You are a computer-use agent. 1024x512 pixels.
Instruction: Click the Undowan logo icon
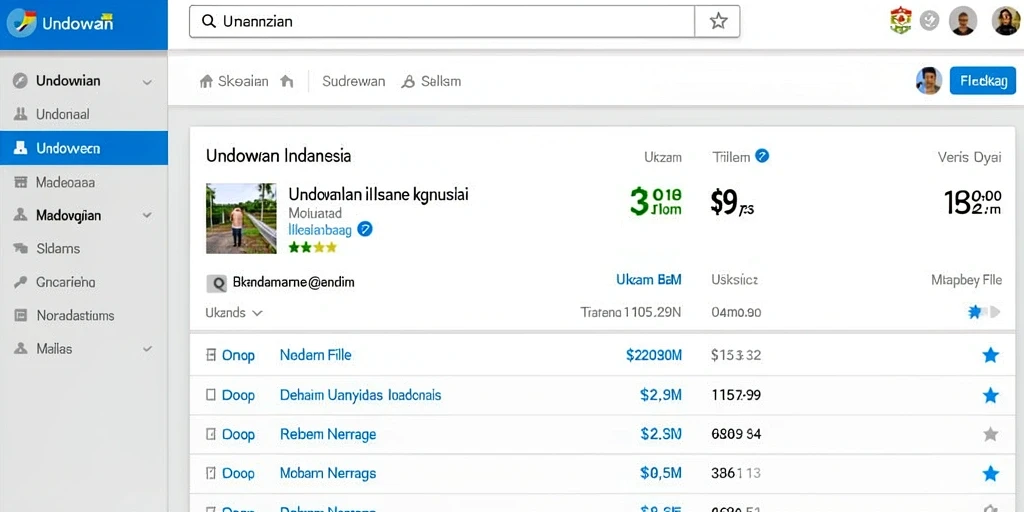point(22,24)
